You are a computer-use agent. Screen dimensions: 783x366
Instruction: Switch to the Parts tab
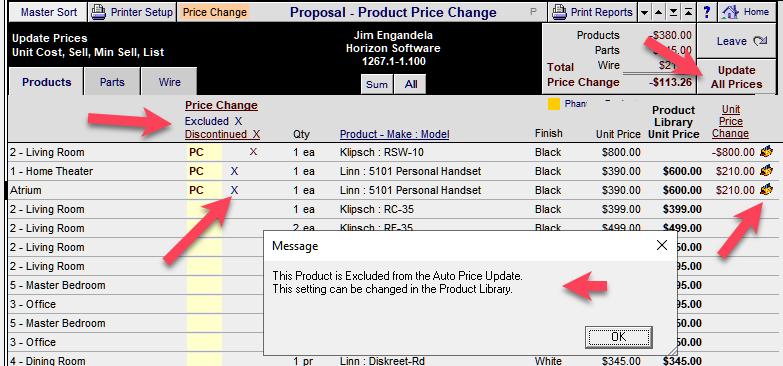point(112,82)
